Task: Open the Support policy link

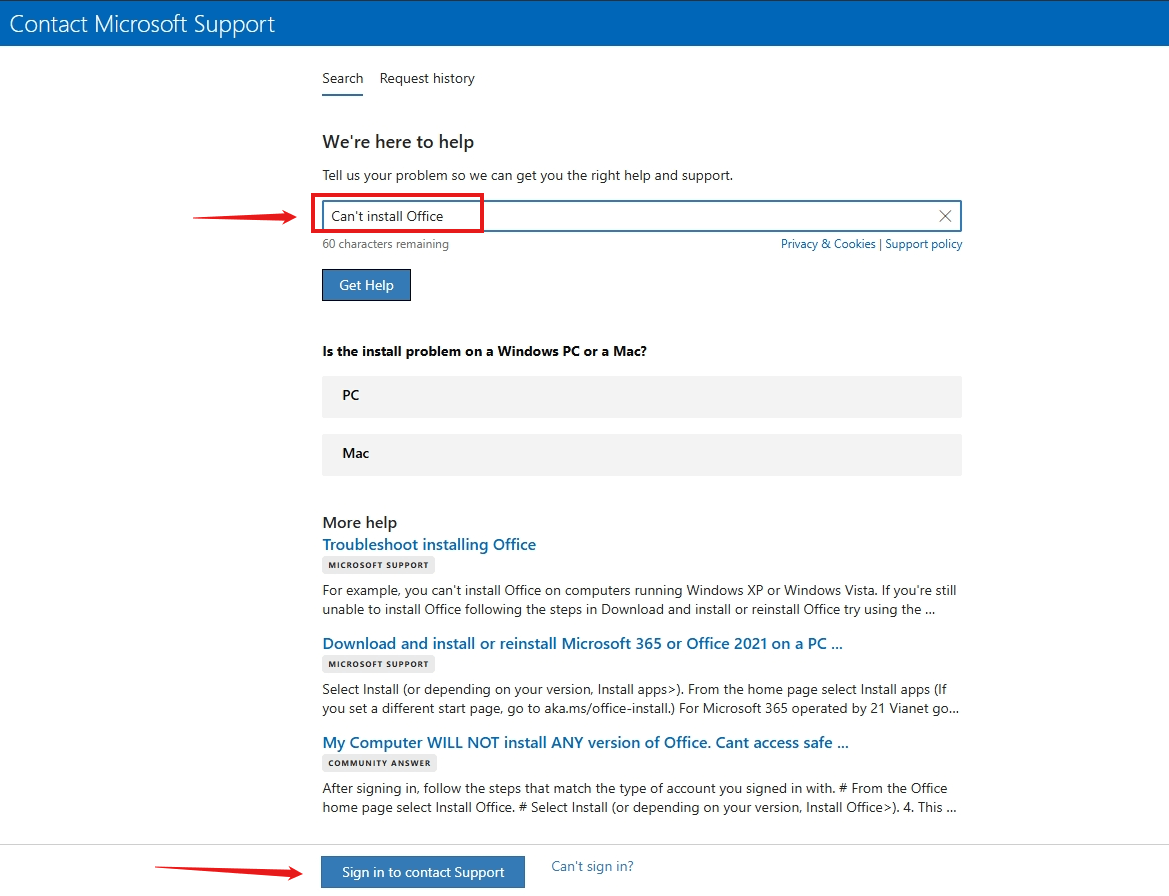Action: [x=923, y=244]
